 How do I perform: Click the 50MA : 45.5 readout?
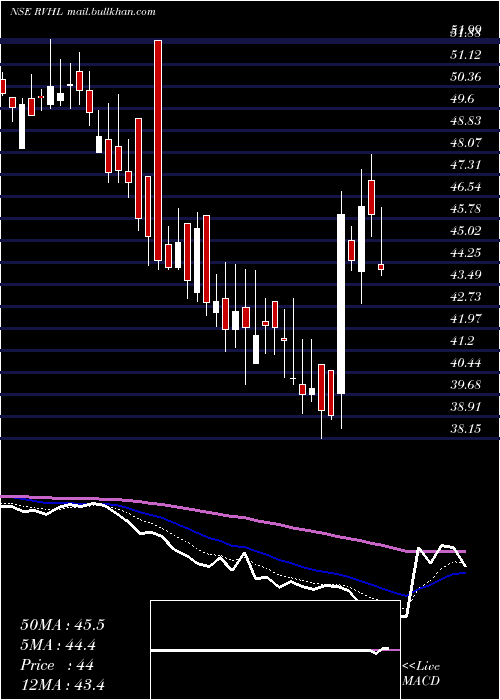(62, 625)
